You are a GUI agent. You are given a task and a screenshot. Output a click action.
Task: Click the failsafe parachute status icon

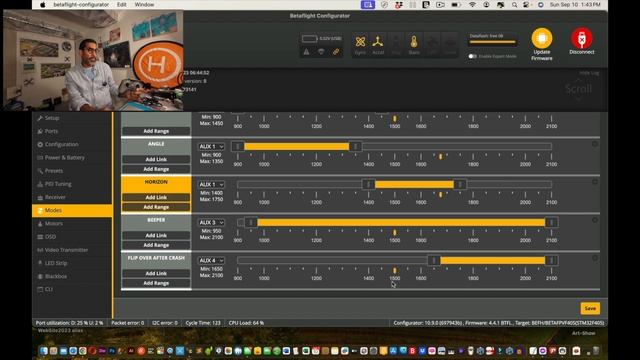pyautogui.click(x=321, y=52)
